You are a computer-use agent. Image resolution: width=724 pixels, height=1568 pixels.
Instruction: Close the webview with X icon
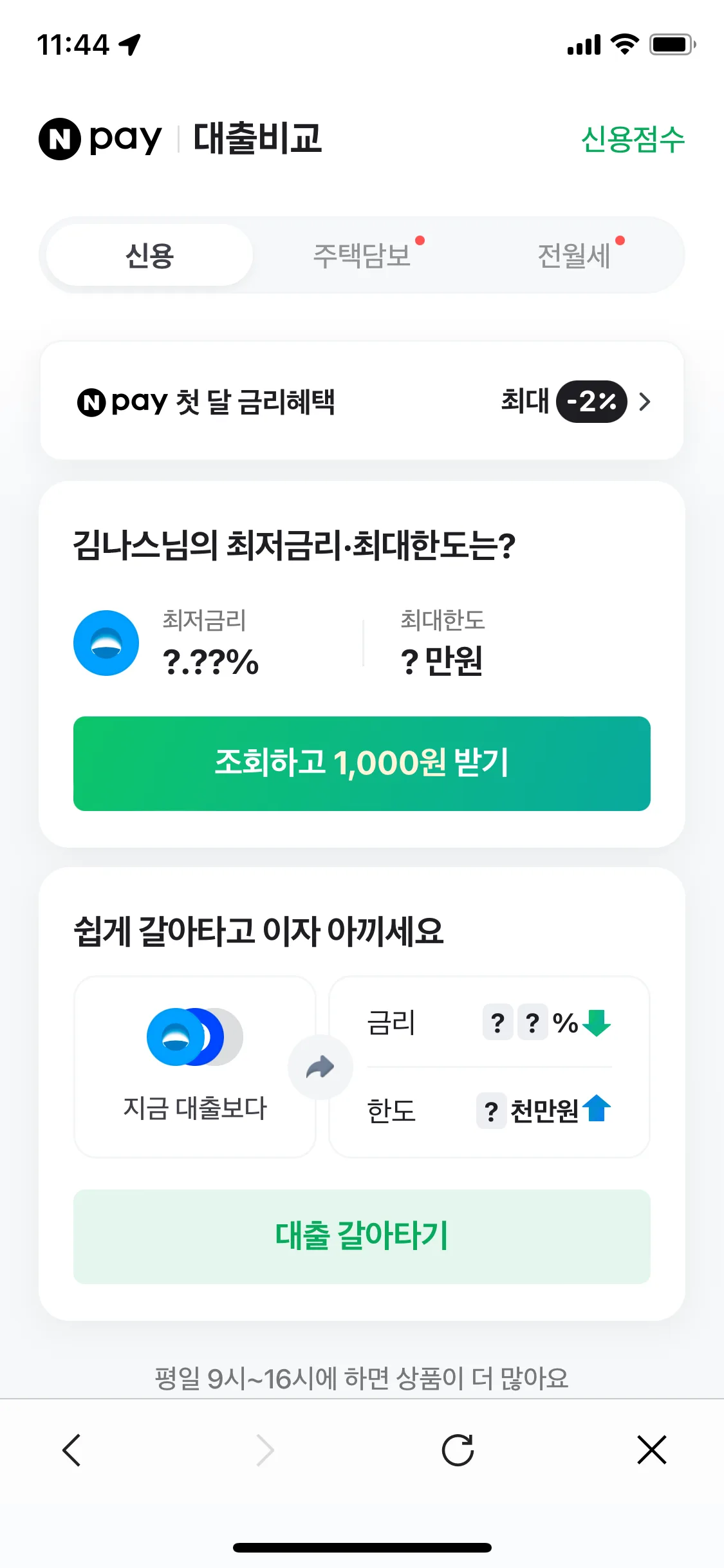[652, 1450]
